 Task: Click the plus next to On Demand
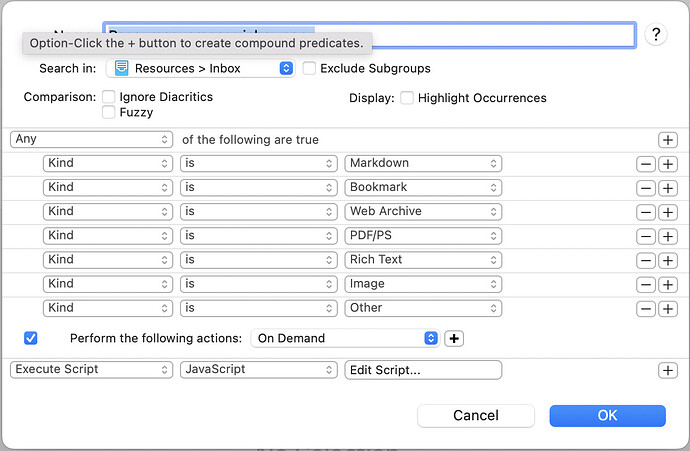coord(454,338)
